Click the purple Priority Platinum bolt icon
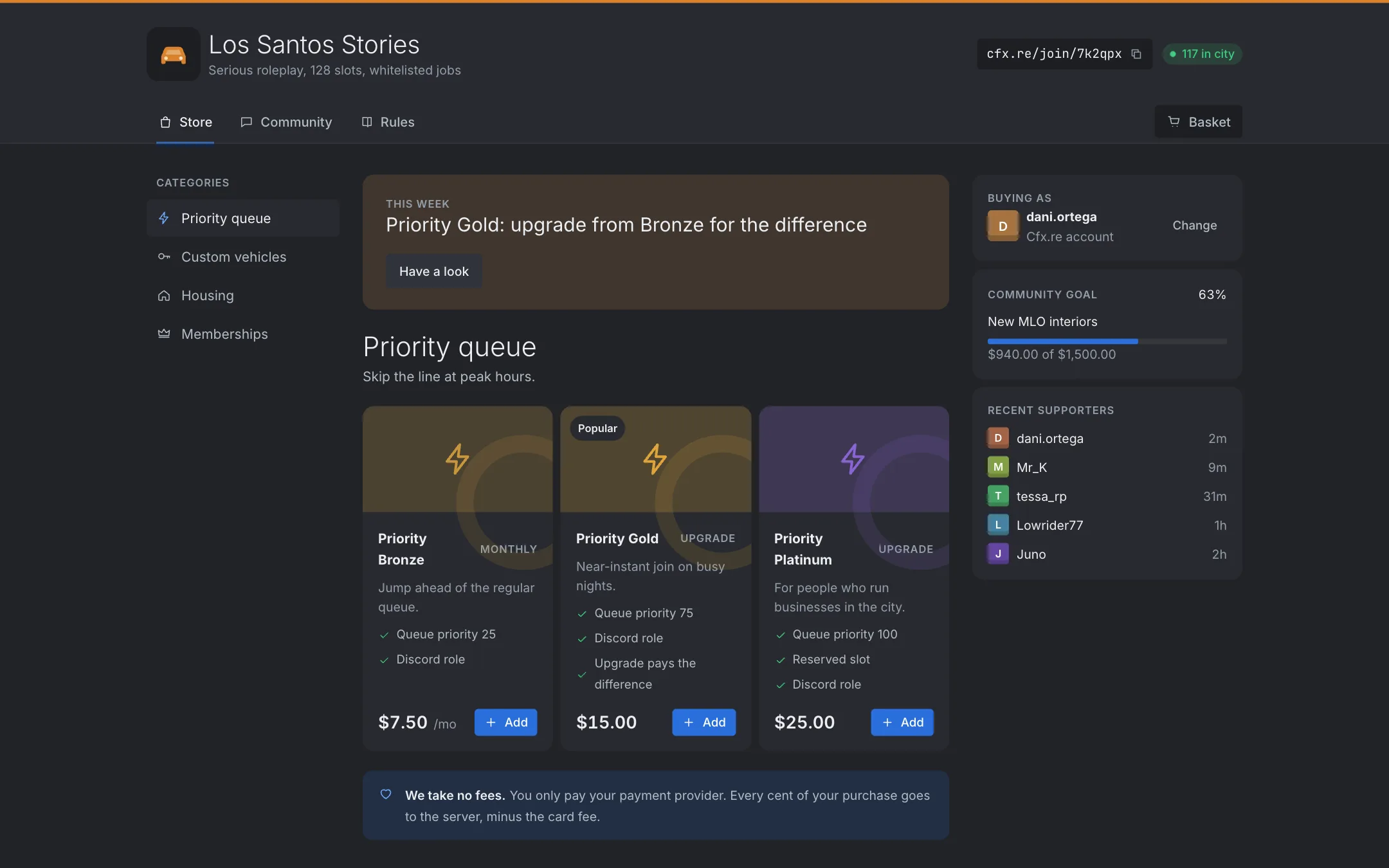Screen dimensions: 1389x868 (x=853, y=459)
